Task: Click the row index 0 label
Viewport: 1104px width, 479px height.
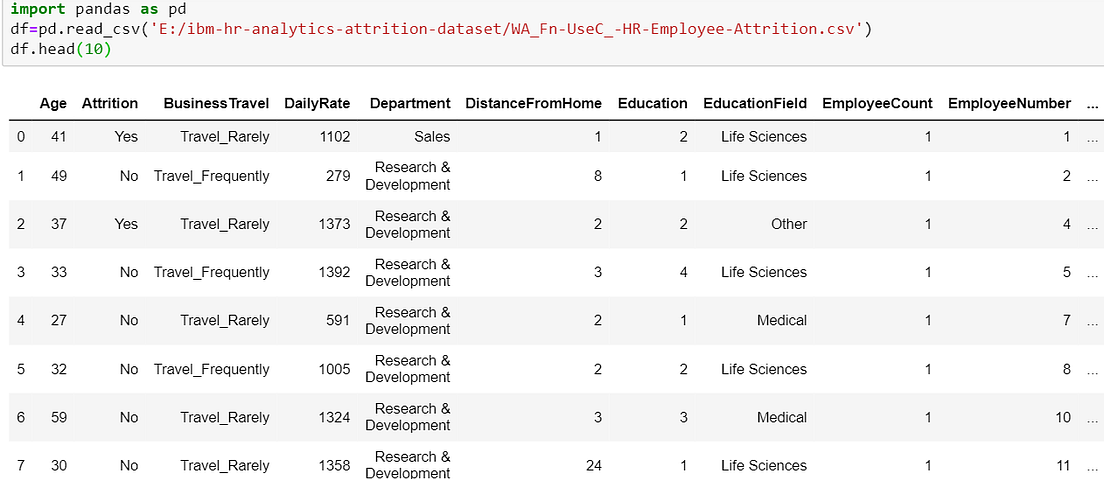Action: pyautogui.click(x=21, y=137)
